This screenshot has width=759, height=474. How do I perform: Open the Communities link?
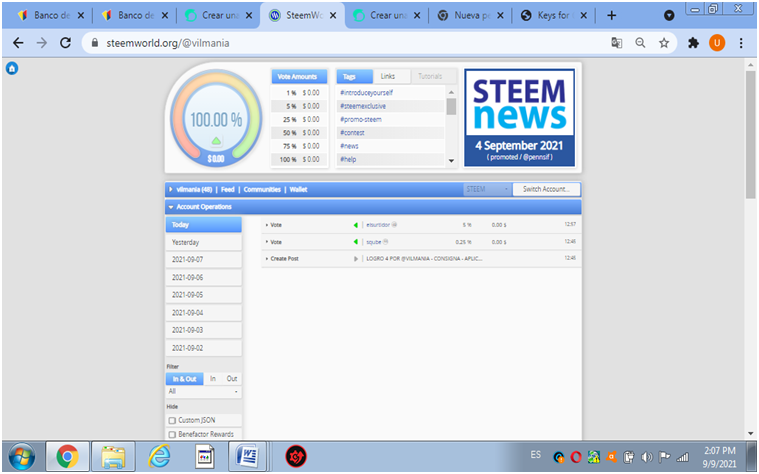pos(262,190)
